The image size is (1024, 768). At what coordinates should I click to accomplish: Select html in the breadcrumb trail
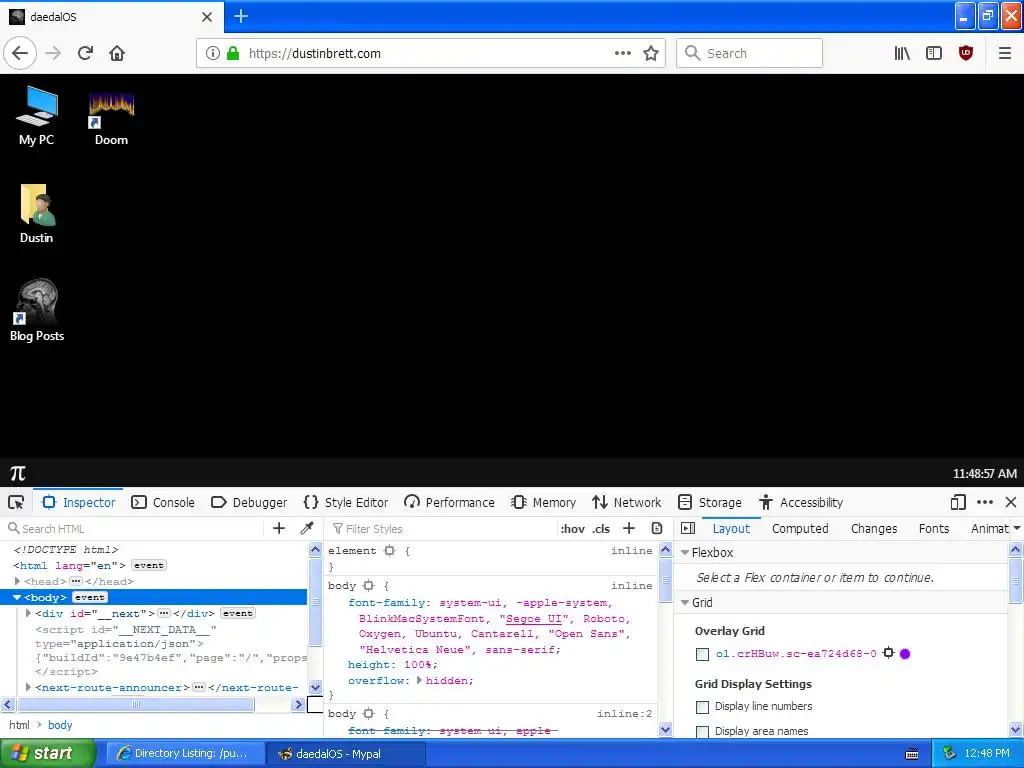[x=19, y=725]
